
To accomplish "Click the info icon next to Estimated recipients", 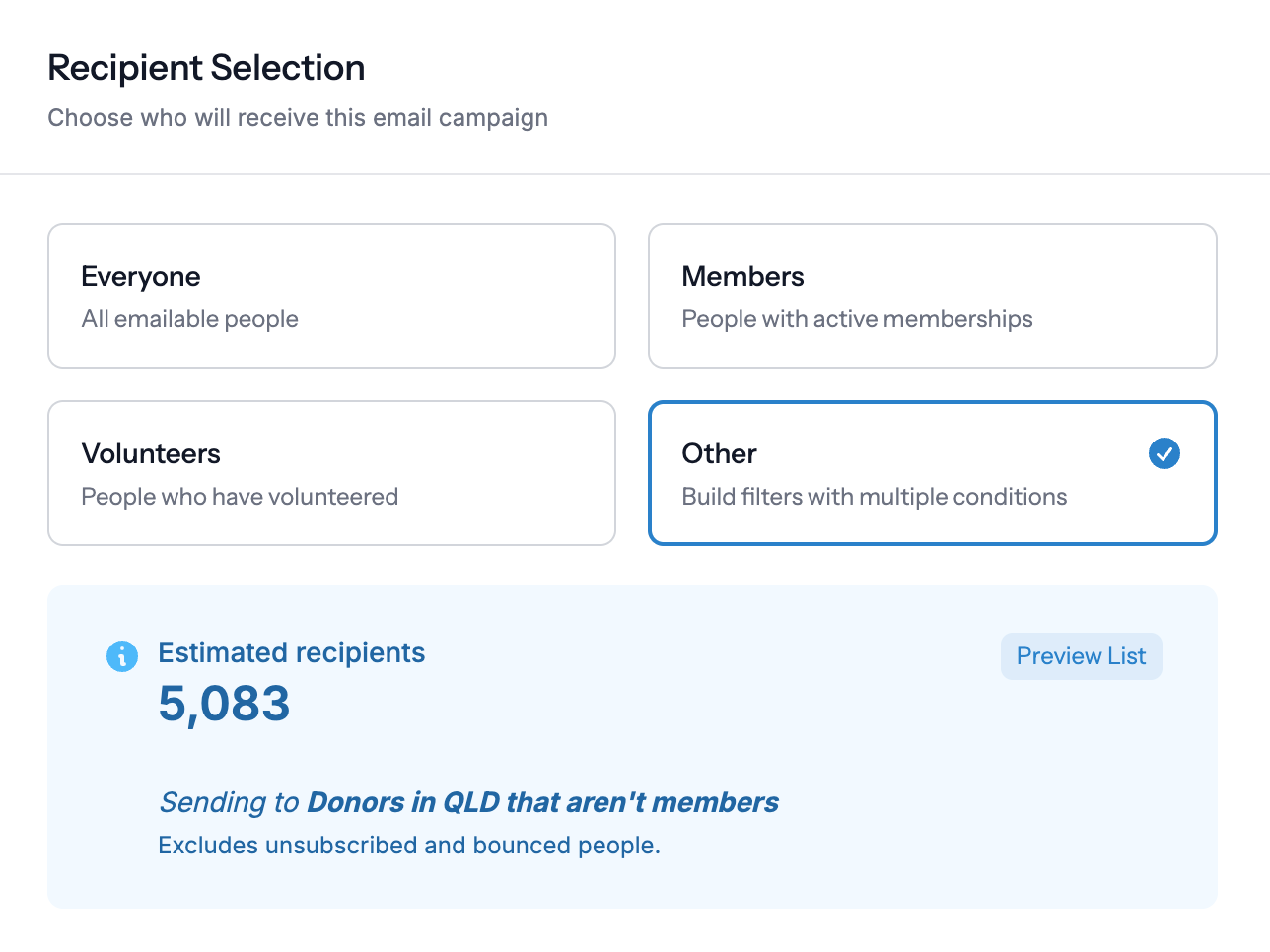I will coord(122,655).
